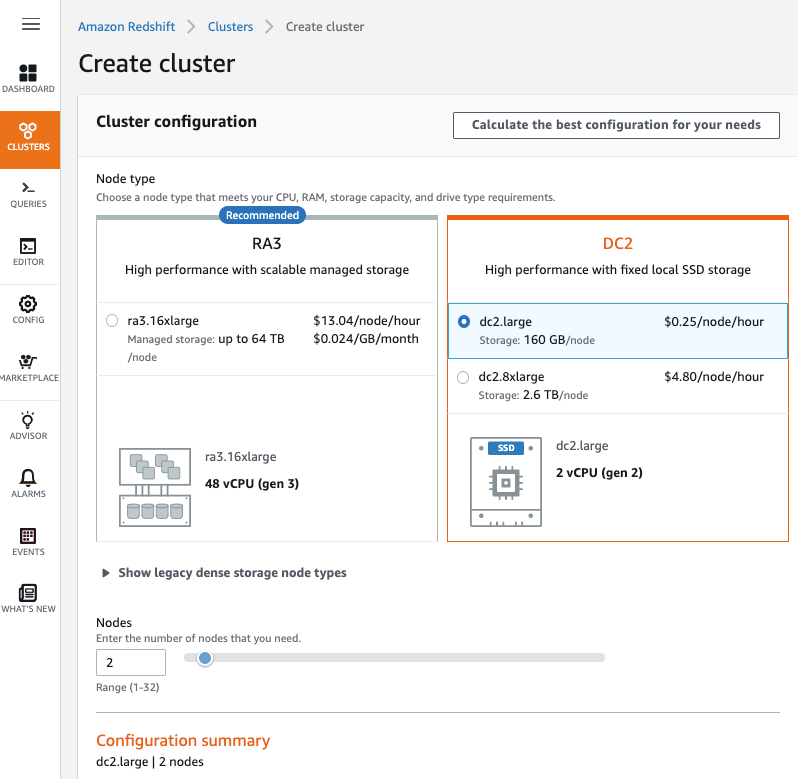
Task: Open the Marketplace cart icon
Action: pyautogui.click(x=28, y=361)
